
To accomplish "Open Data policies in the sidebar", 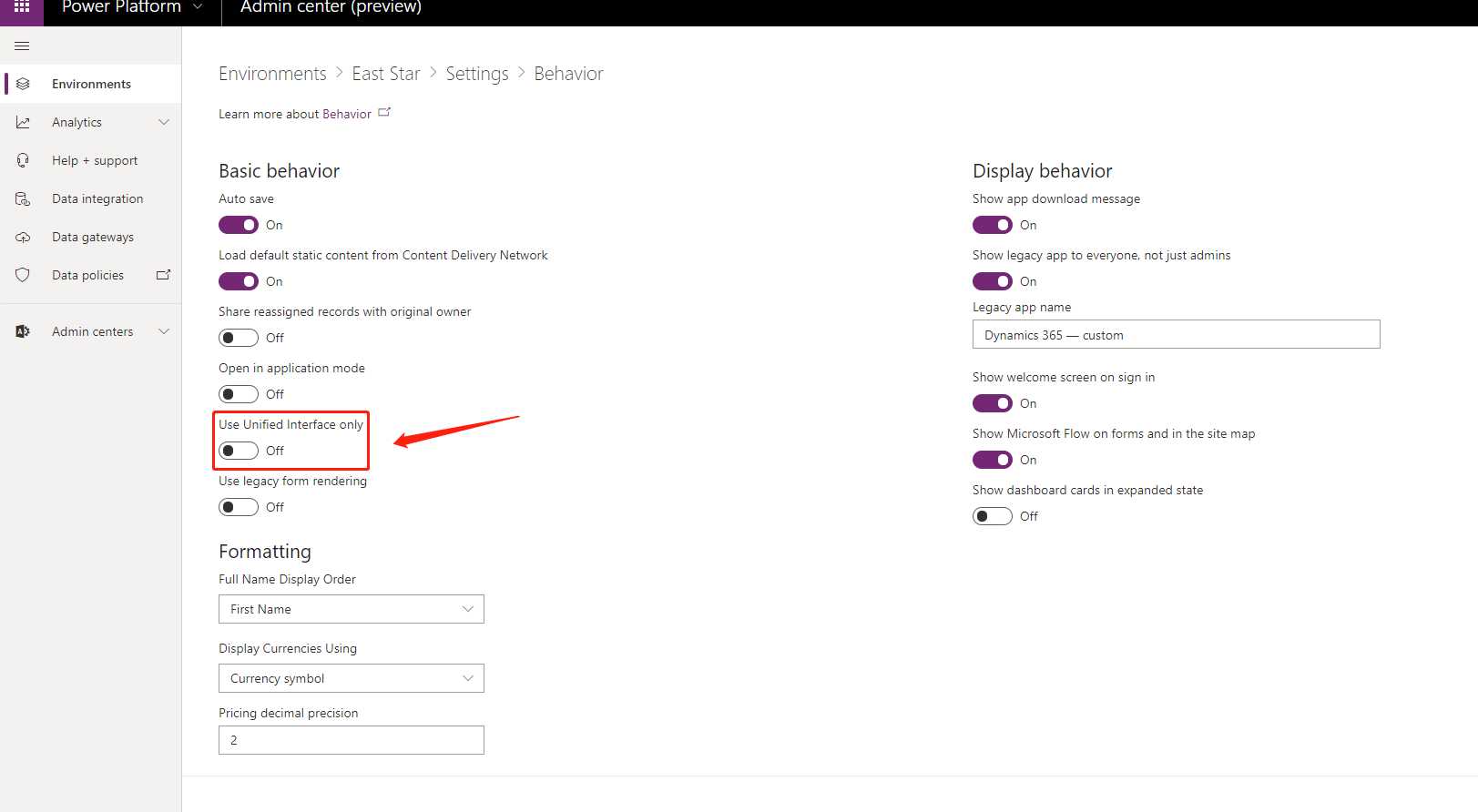I will pyautogui.click(x=91, y=275).
